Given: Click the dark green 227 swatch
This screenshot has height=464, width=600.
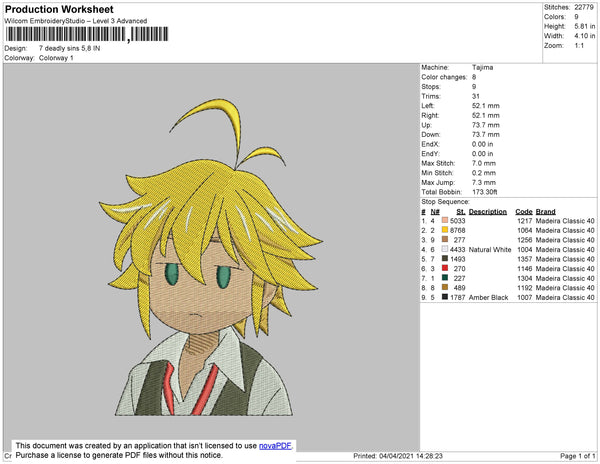Looking at the screenshot, I should (x=445, y=278).
